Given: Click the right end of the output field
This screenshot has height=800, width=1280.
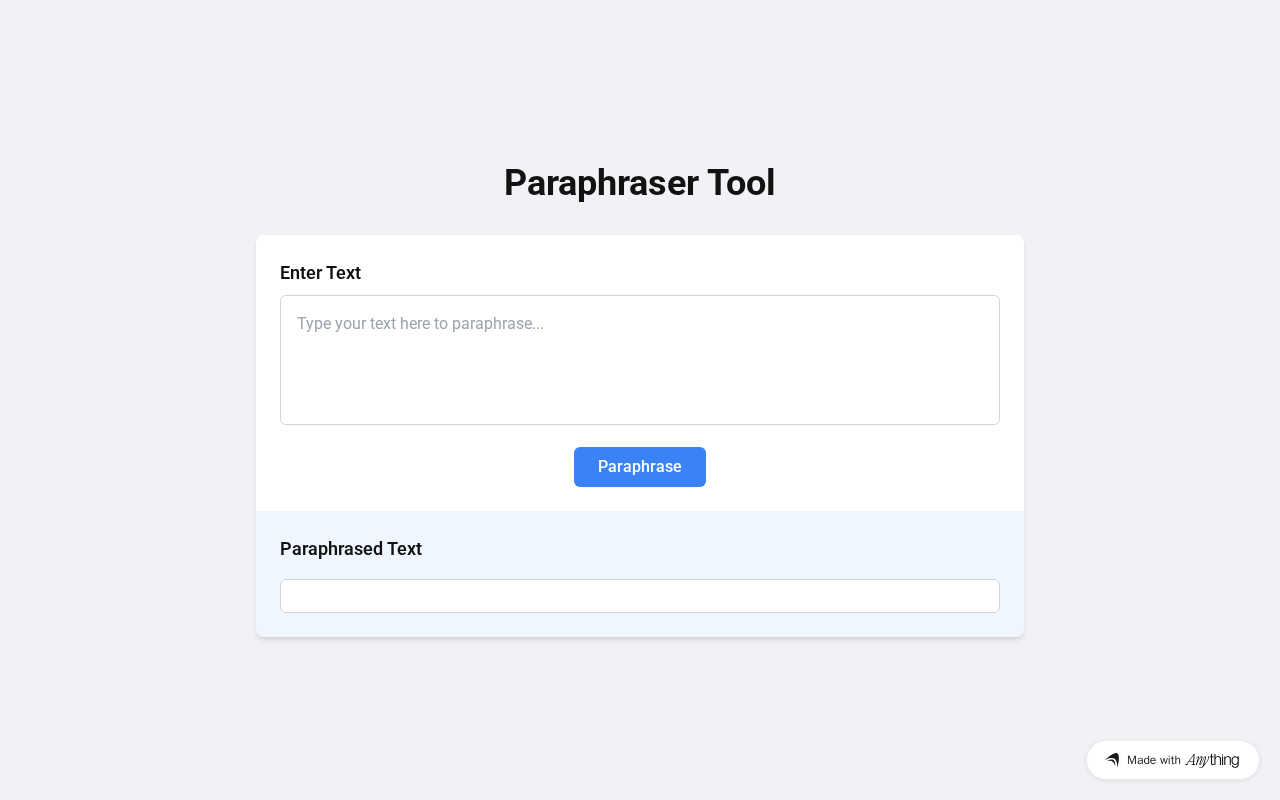Looking at the screenshot, I should (990, 596).
